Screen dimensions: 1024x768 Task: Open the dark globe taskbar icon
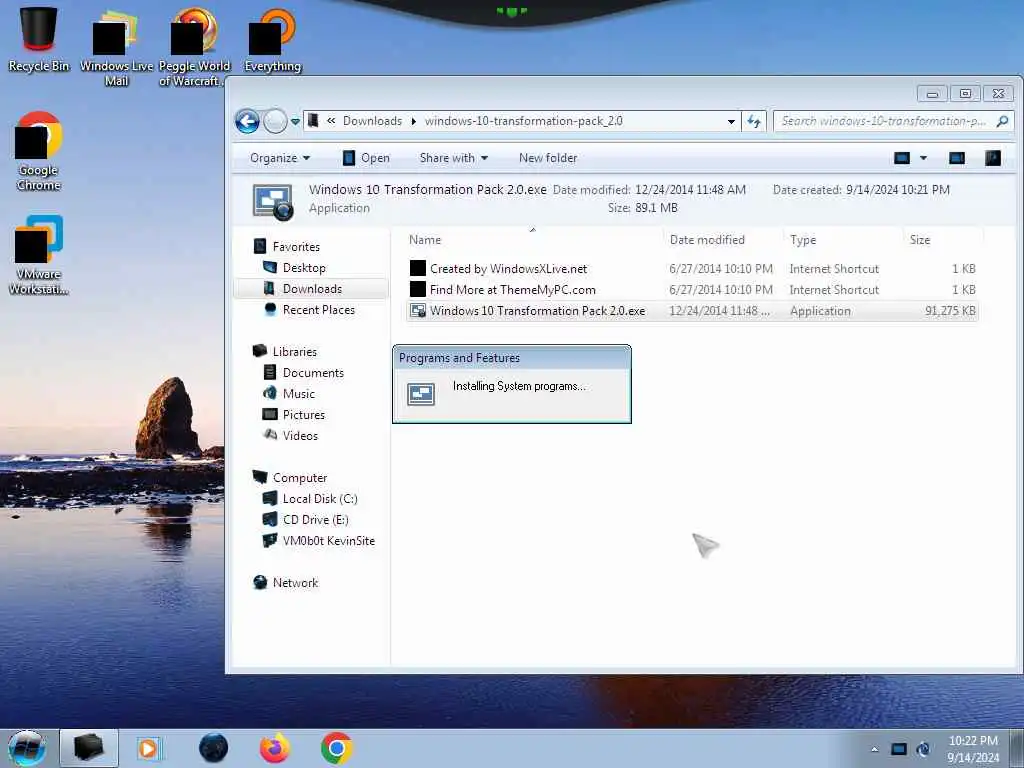coord(213,748)
